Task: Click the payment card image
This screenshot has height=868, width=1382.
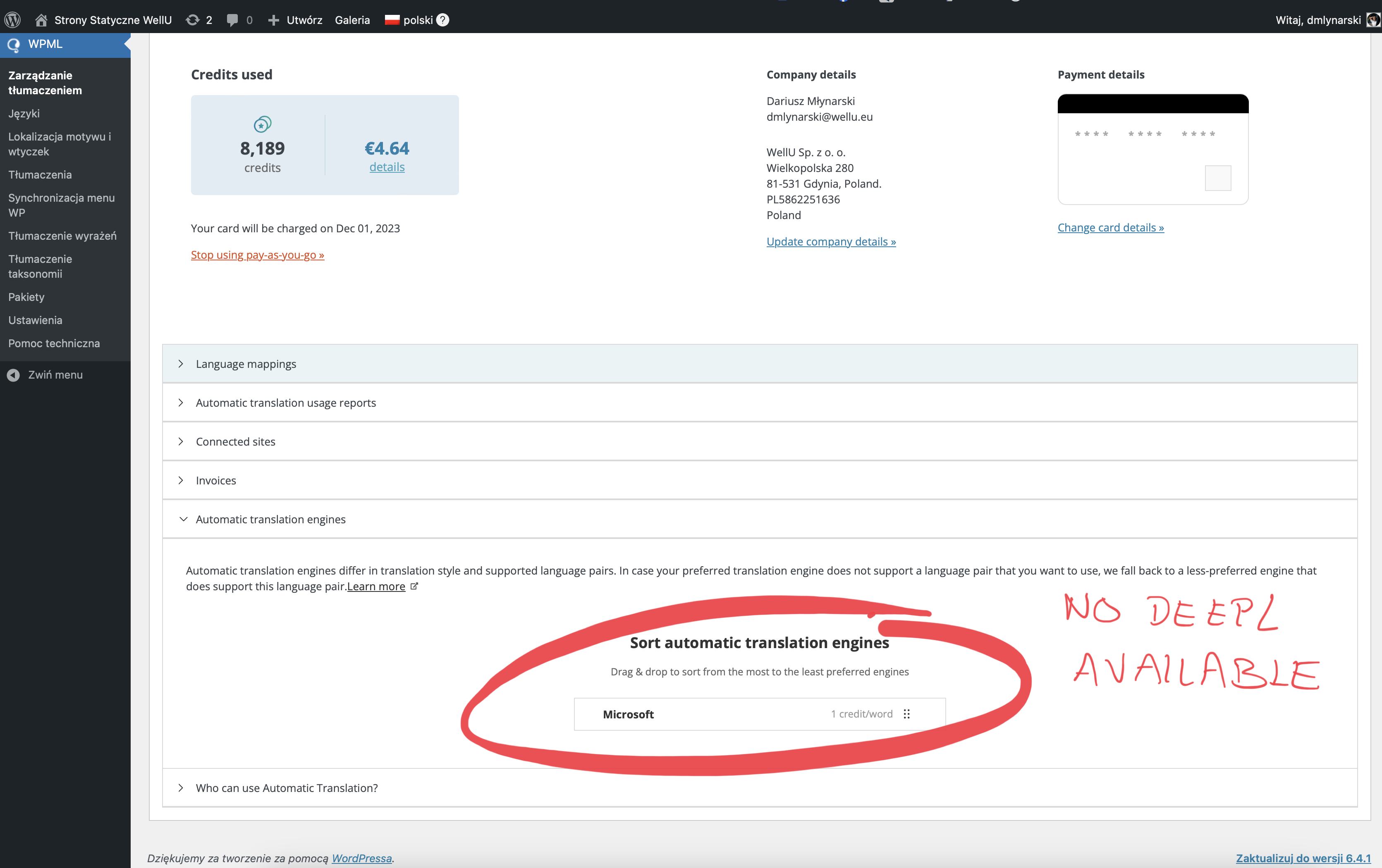Action: (1152, 149)
